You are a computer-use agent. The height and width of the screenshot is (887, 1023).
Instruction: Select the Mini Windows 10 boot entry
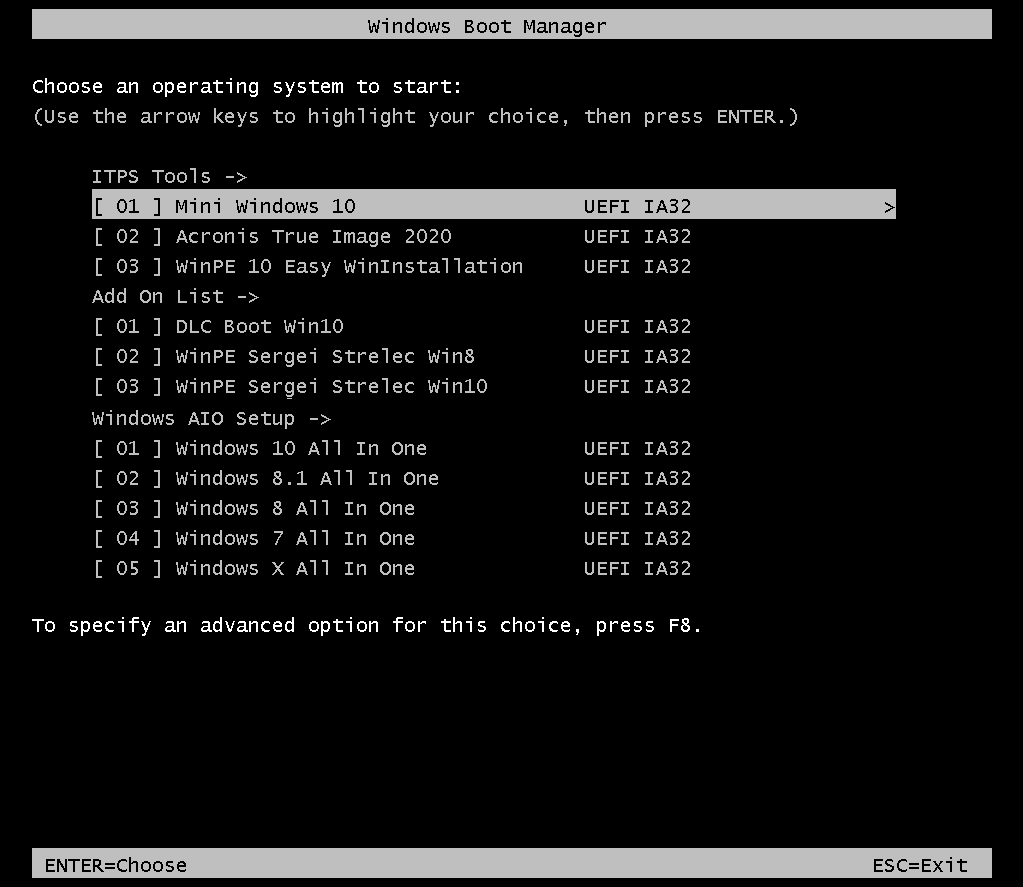coord(494,205)
